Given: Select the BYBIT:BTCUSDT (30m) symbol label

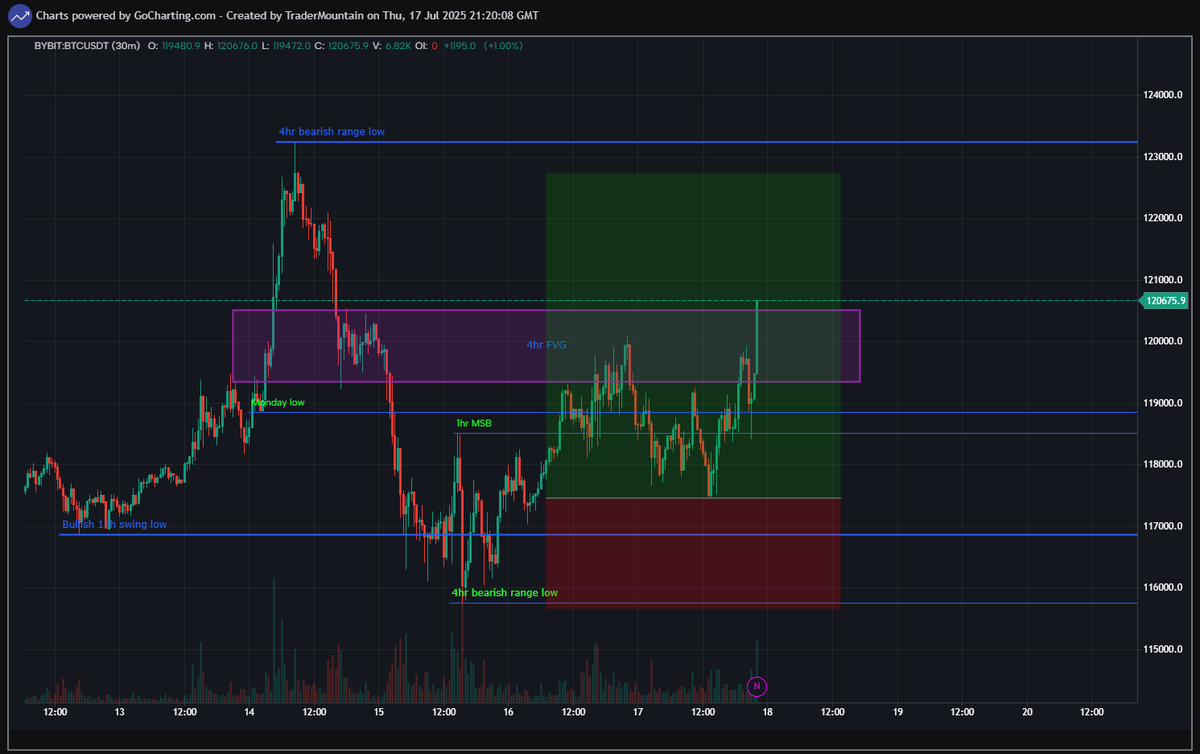Looking at the screenshot, I should (x=87, y=46).
